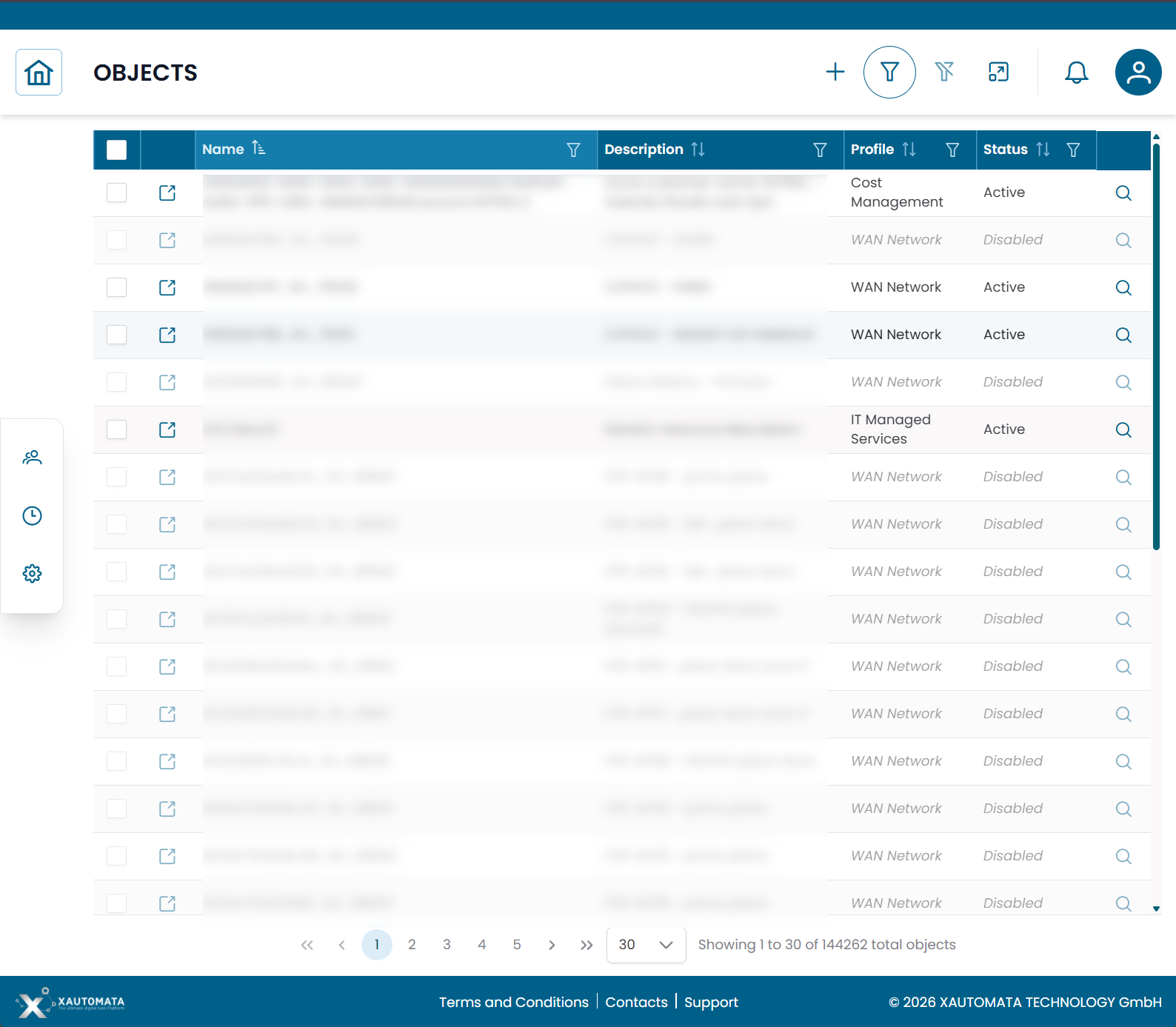The height and width of the screenshot is (1027, 1176).
Task: Inspect IT Managed Services row with magnifier
Action: click(x=1123, y=429)
